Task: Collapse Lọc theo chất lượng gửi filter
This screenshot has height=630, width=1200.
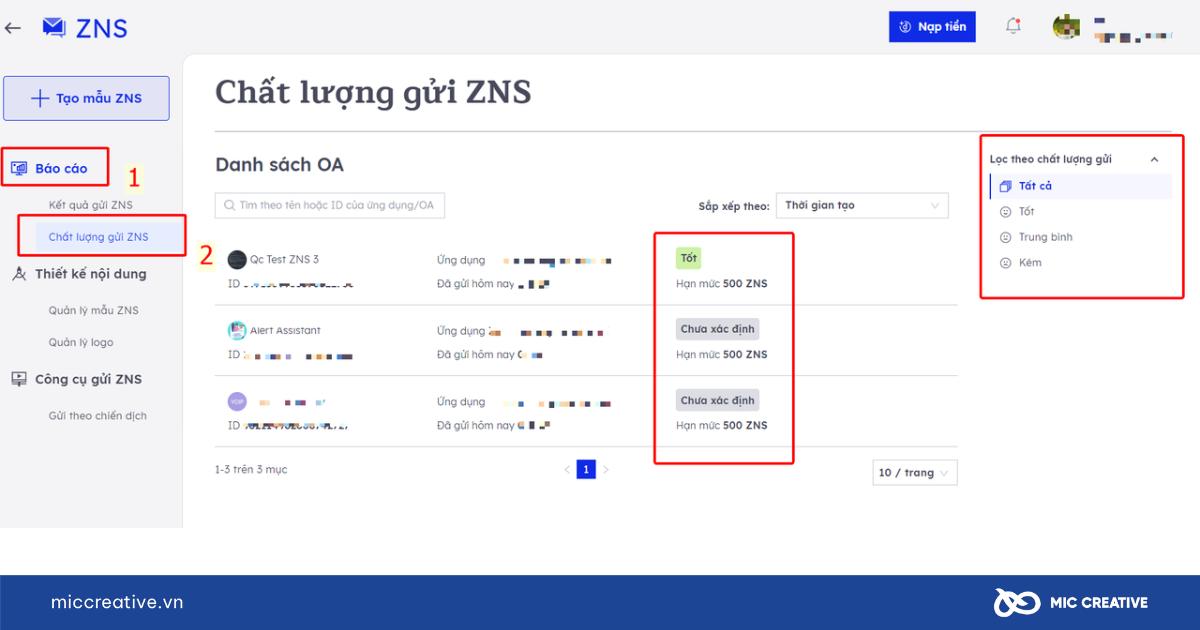Action: coord(1154,159)
